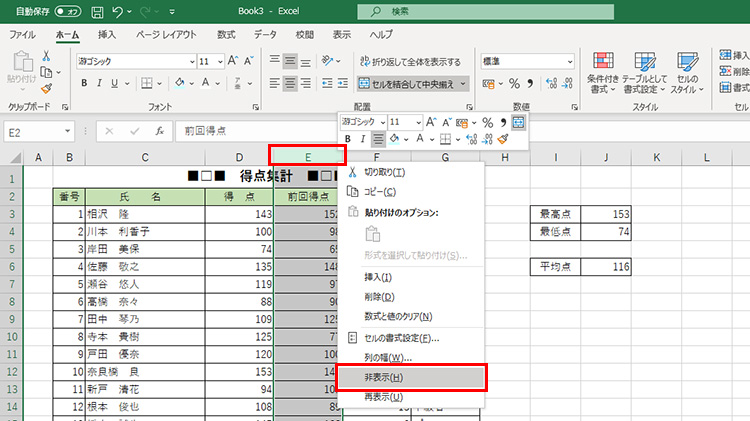
Task: Click 列の幅(W)... in context menu
Action: coord(392,357)
